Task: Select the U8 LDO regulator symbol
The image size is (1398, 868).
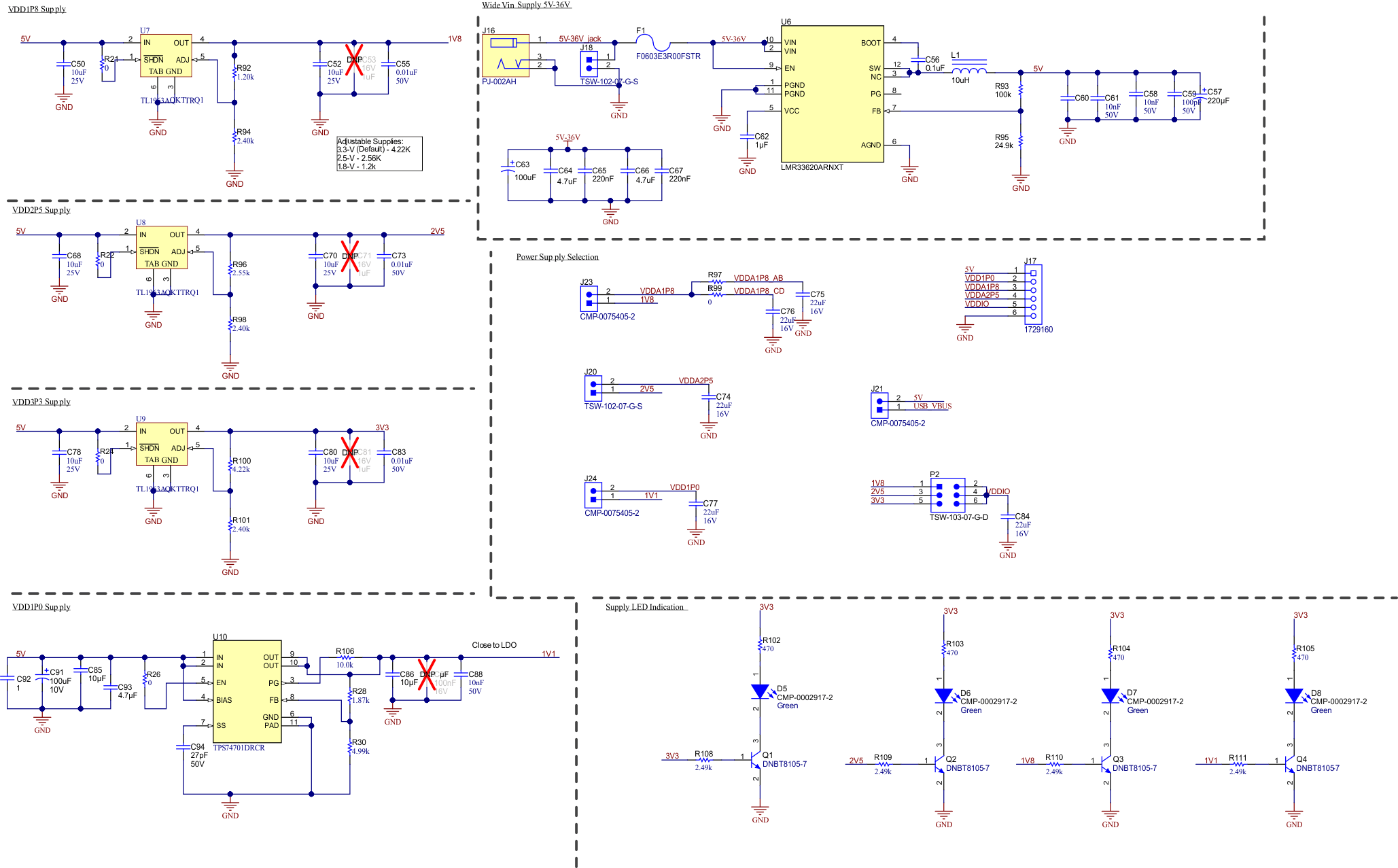Action: (162, 248)
